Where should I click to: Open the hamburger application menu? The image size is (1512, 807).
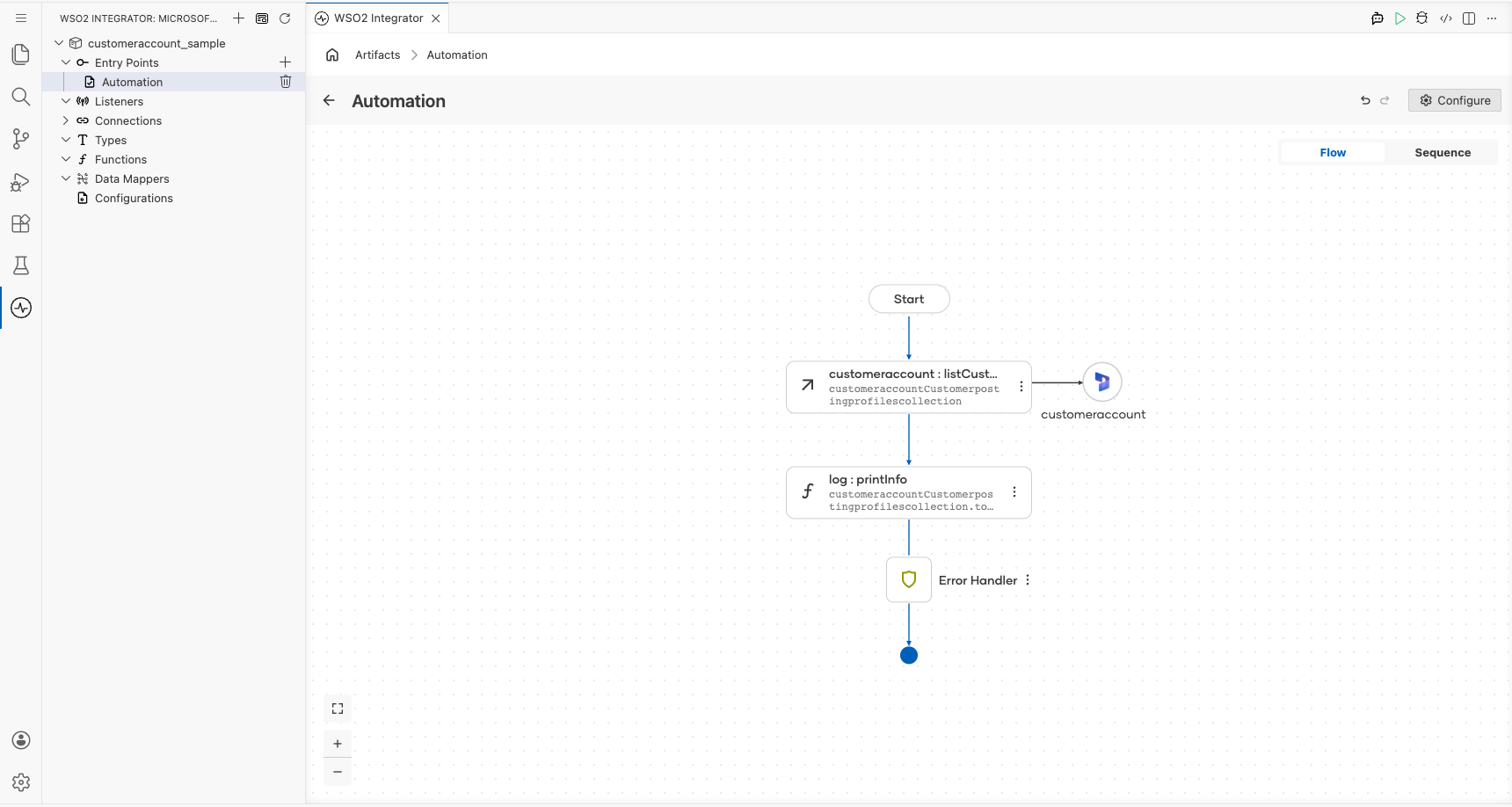(x=21, y=18)
